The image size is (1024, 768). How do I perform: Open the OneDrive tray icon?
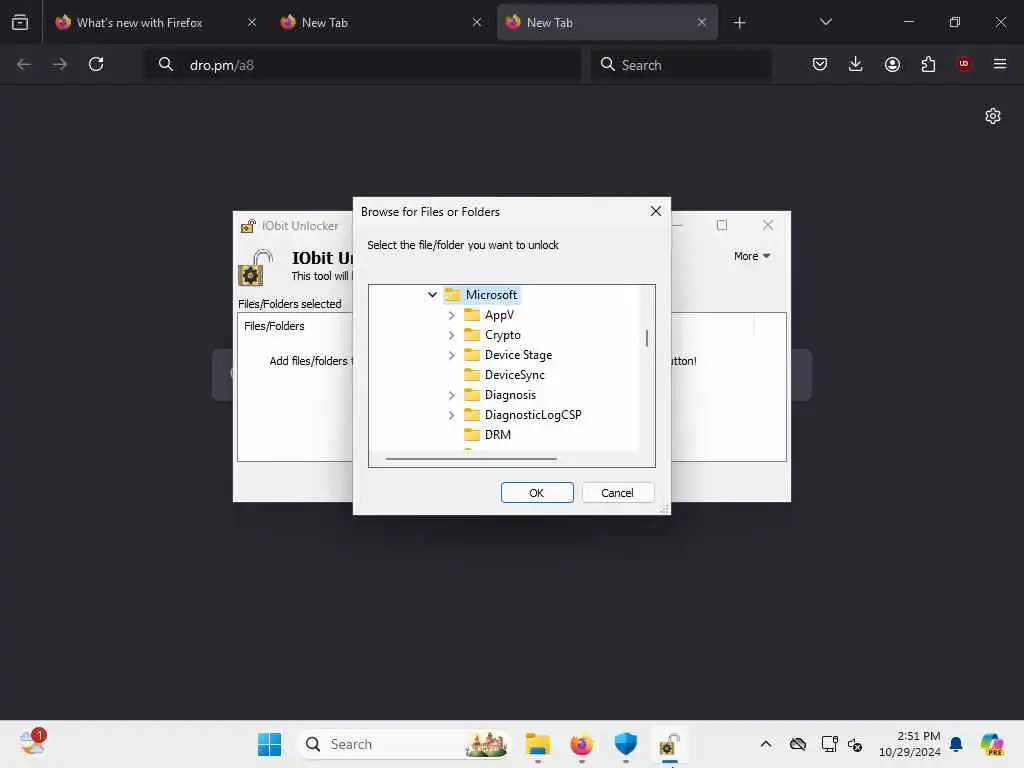(x=797, y=744)
